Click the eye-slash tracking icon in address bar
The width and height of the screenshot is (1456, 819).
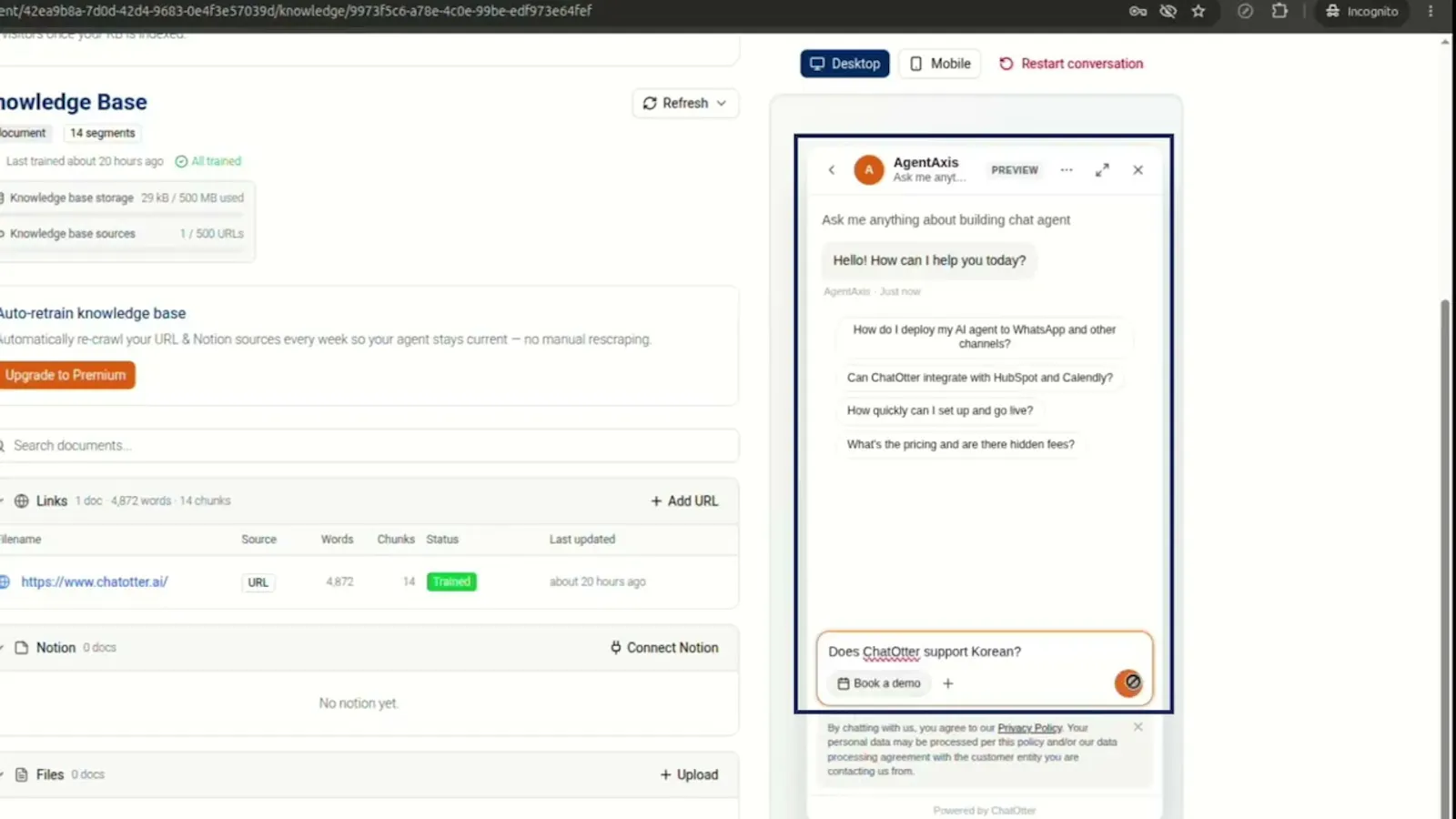[x=1168, y=11]
